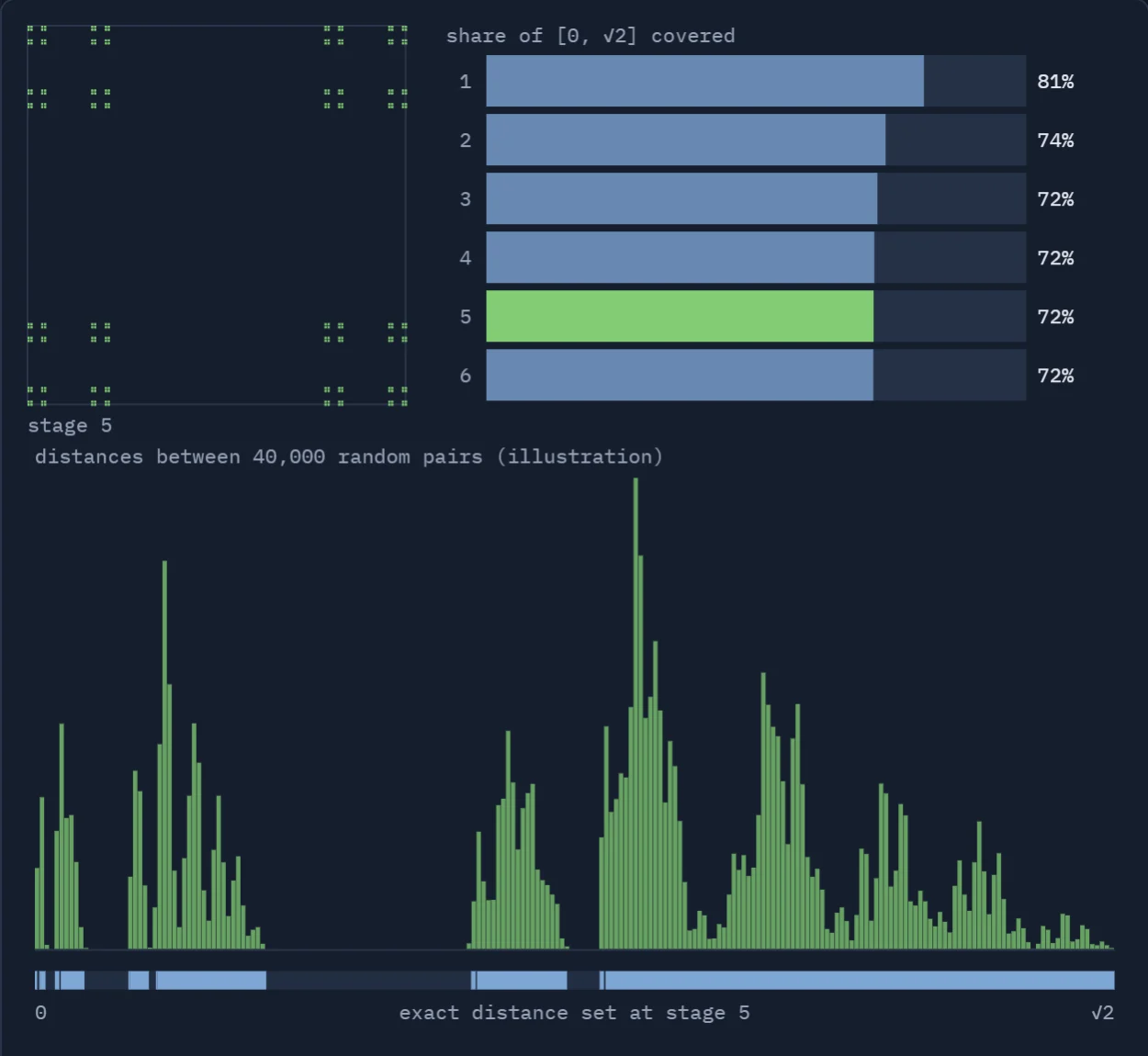The width and height of the screenshot is (1148, 1056).
Task: Click the '0' axis label
Action: tap(40, 1013)
